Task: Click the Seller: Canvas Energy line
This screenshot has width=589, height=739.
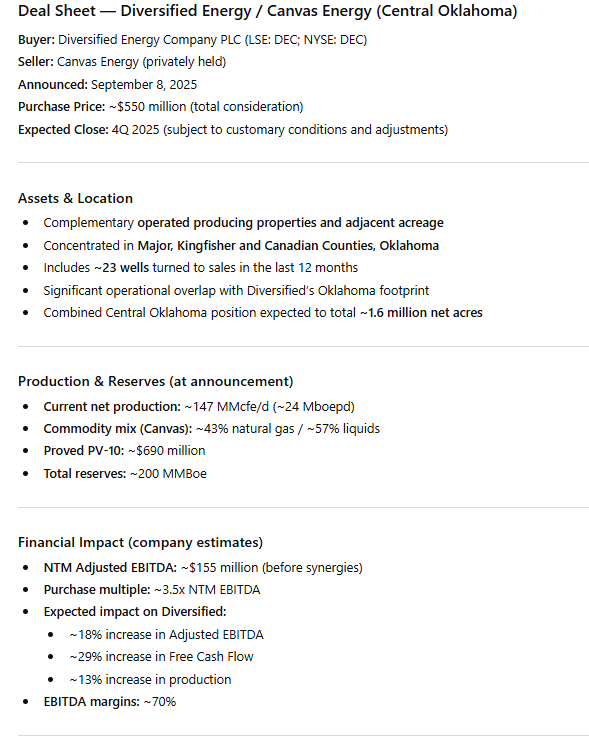Action: pyautogui.click(x=122, y=62)
